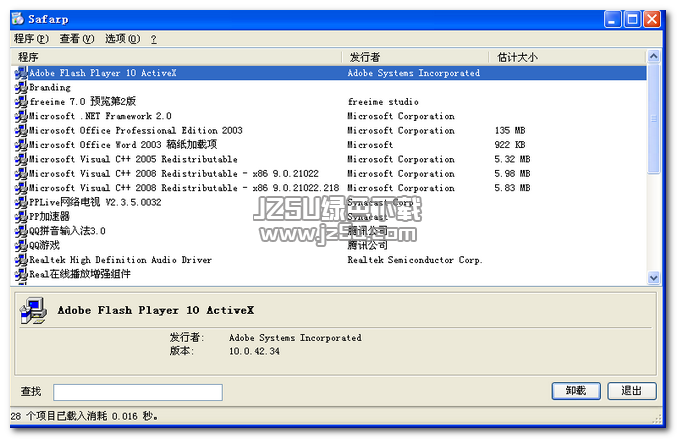Image resolution: width=677 pixels, height=439 pixels.
Task: Open the 查看(V) menu
Action: click(77, 39)
